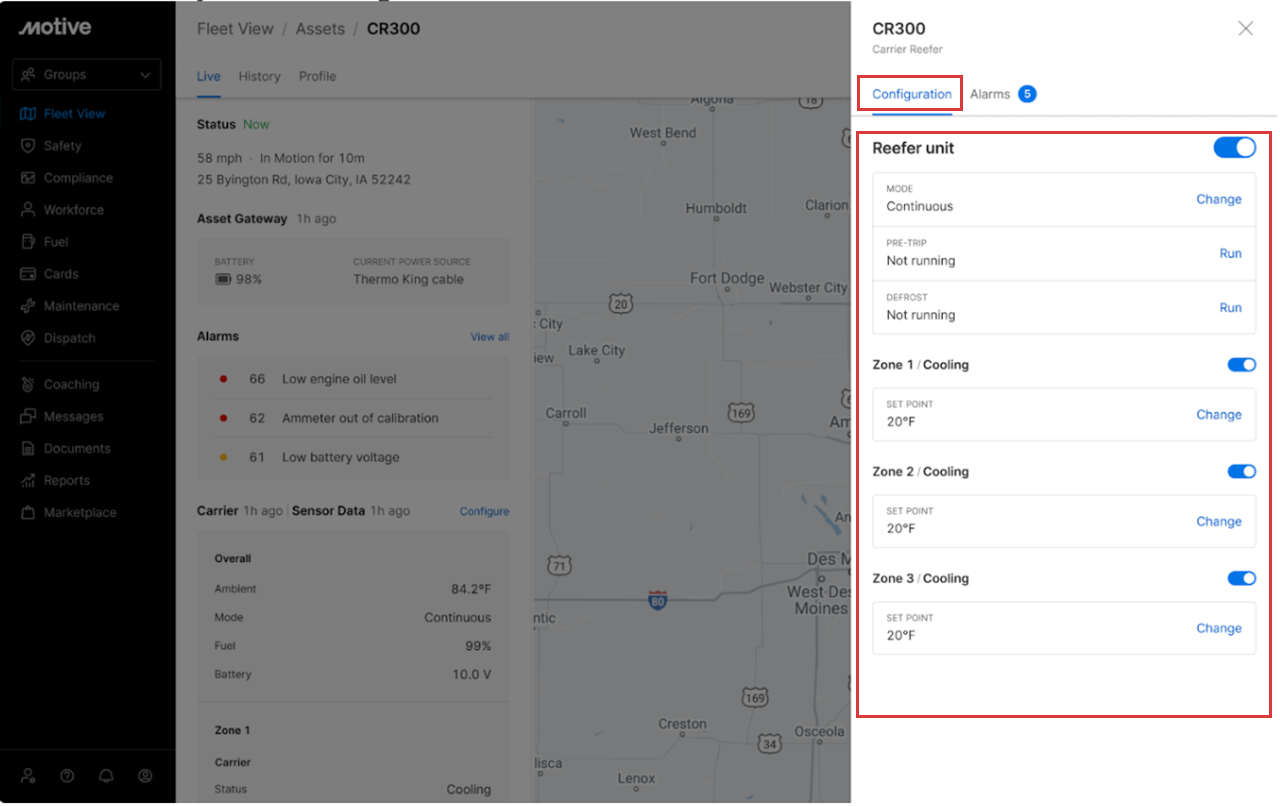Close the CR300 side panel
1280x806 pixels.
[x=1245, y=29]
